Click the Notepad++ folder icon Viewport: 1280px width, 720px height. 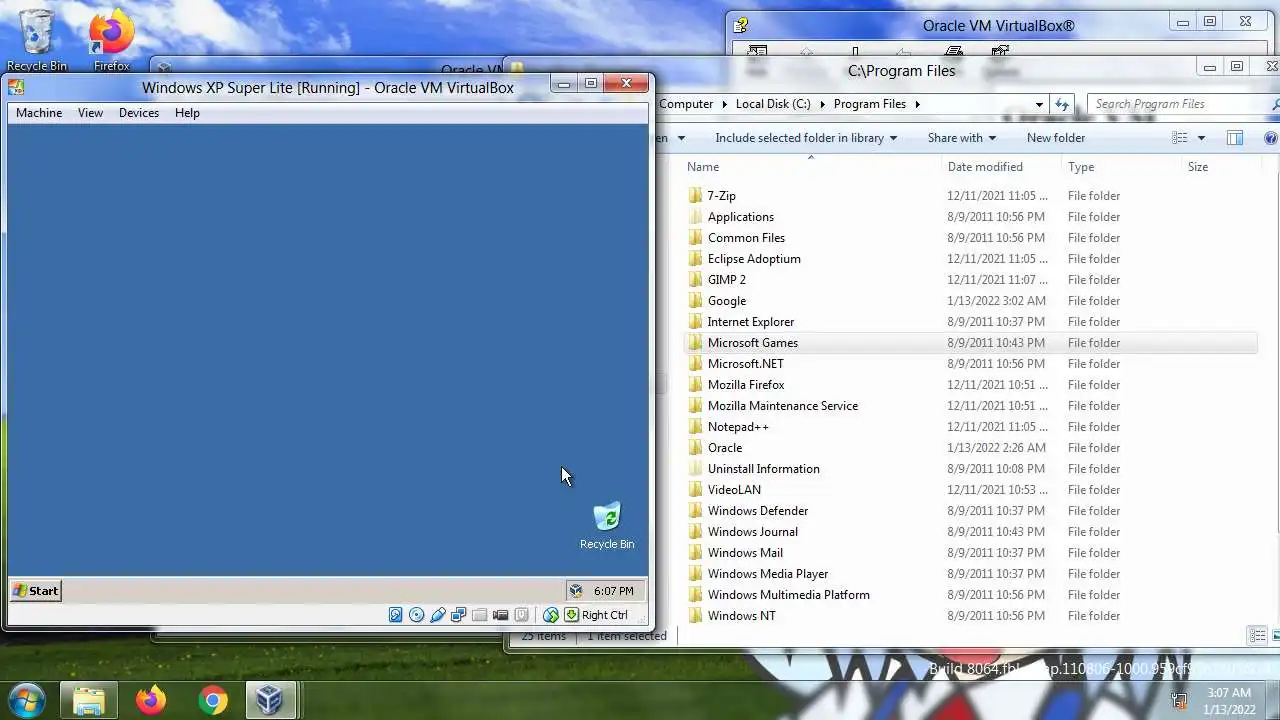tap(696, 427)
